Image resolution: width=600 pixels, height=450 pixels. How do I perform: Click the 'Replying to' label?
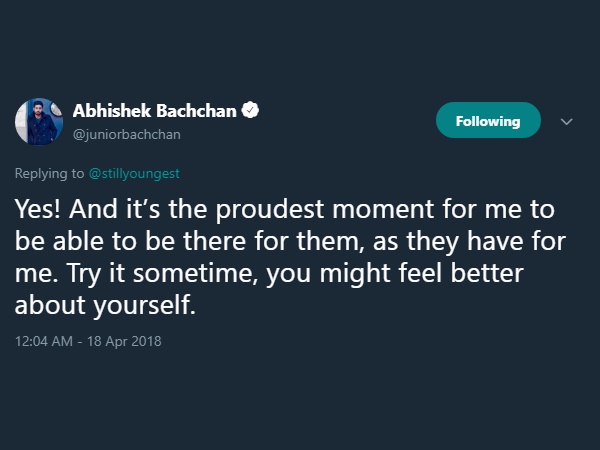49,173
